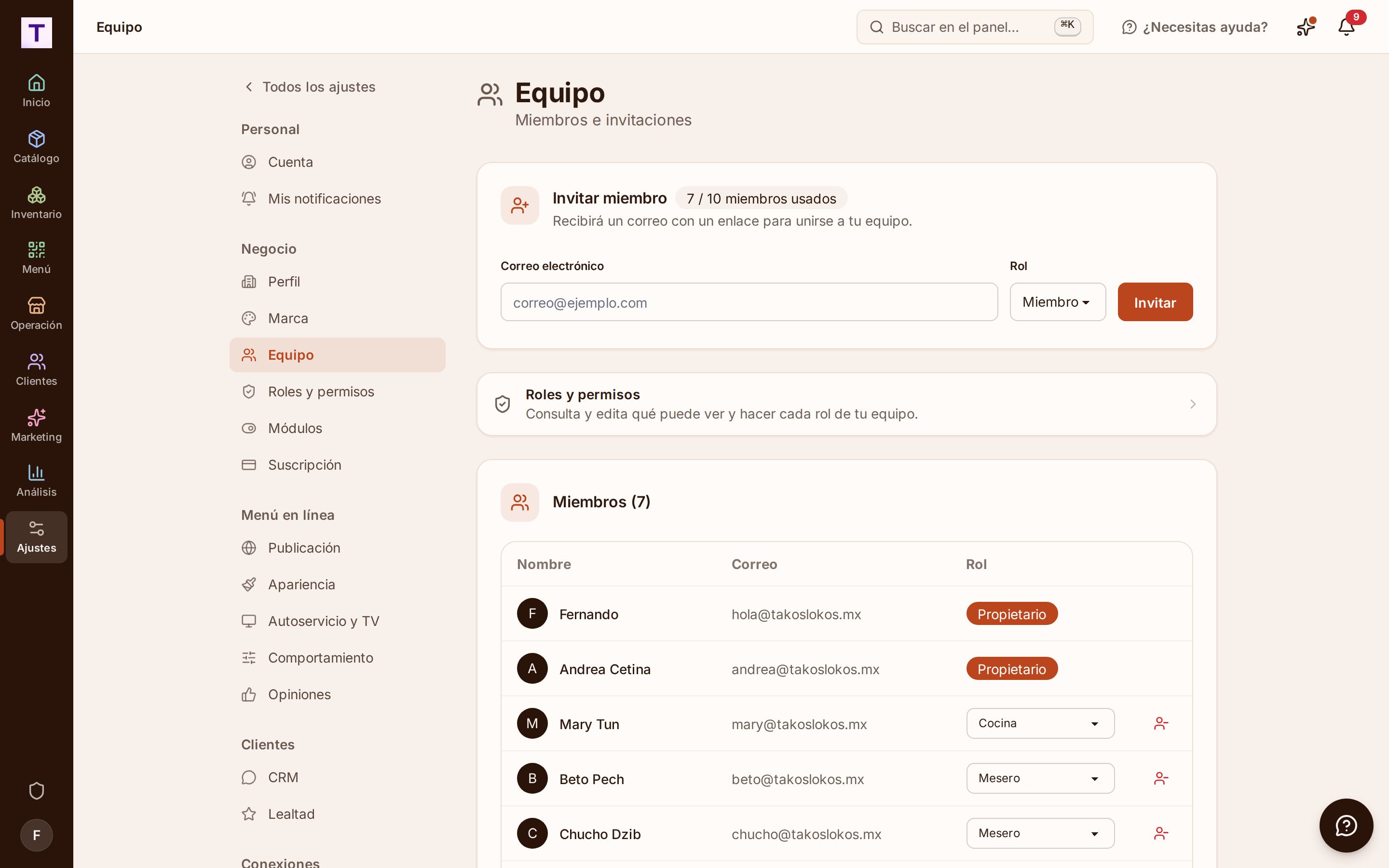Open Apariencia settings item
The width and height of the screenshot is (1389, 868).
tap(338, 584)
